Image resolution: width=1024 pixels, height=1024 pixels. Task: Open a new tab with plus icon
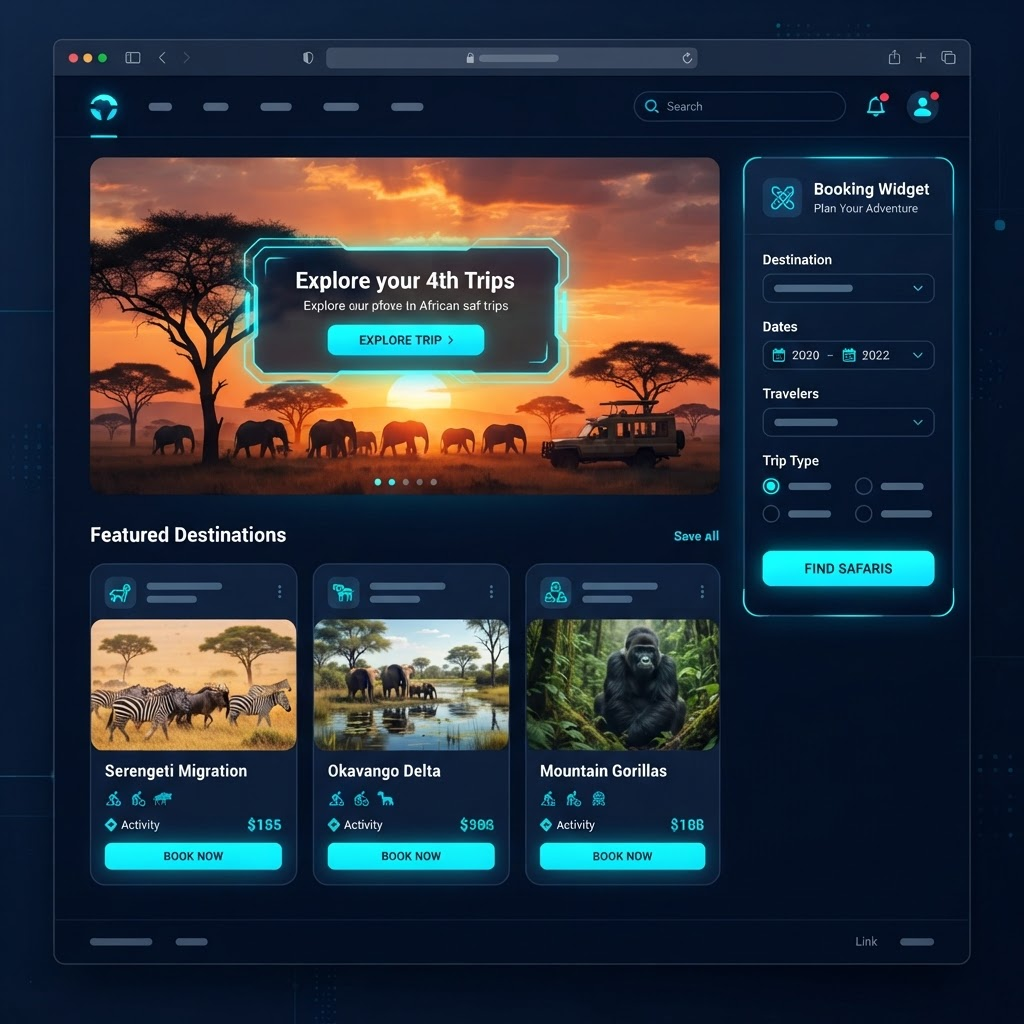tap(921, 57)
